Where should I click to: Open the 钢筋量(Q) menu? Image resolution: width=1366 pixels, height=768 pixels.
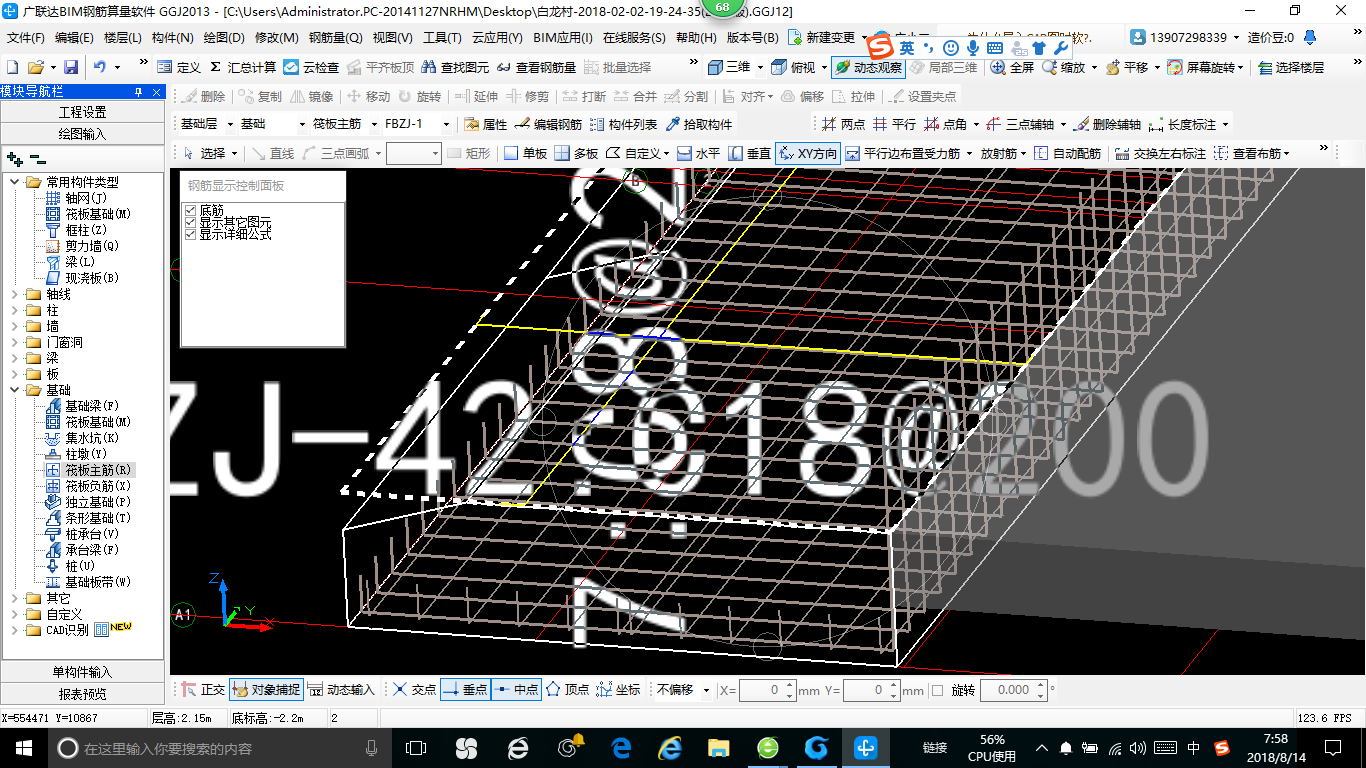tap(335, 38)
